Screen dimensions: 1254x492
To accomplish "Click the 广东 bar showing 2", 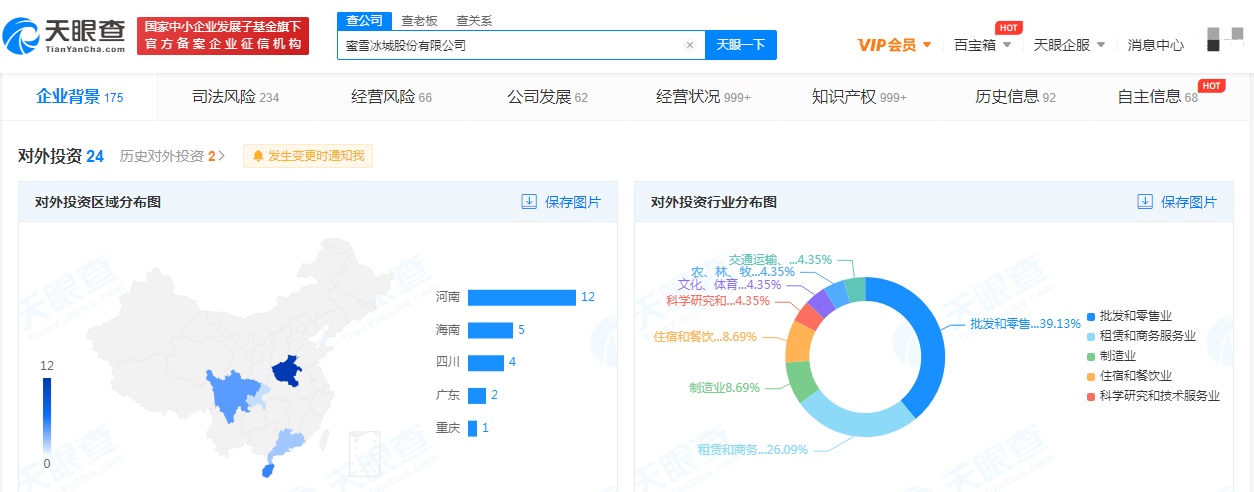I will (476, 395).
